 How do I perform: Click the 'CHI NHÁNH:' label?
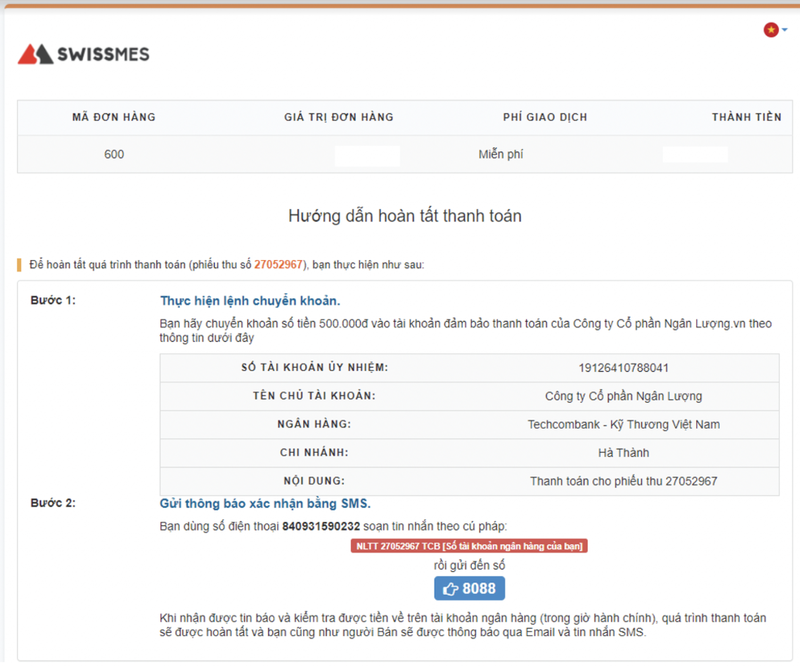point(314,453)
